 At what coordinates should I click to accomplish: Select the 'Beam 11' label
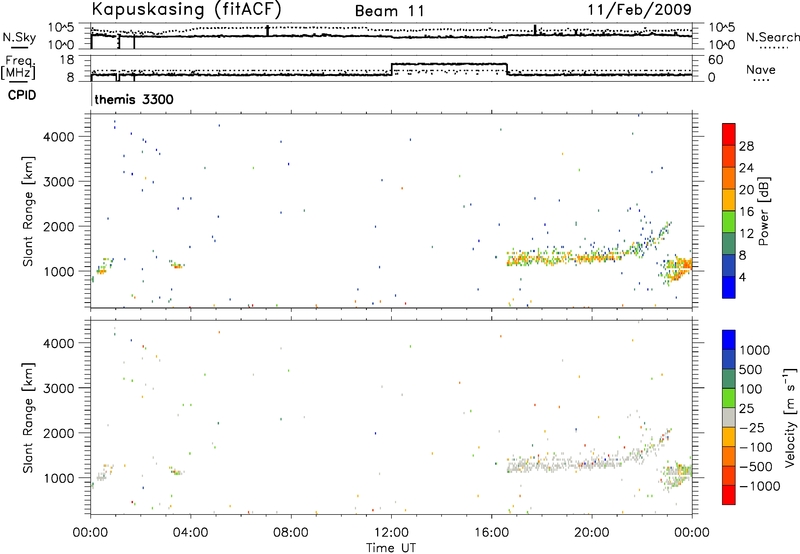pyautogui.click(x=390, y=11)
